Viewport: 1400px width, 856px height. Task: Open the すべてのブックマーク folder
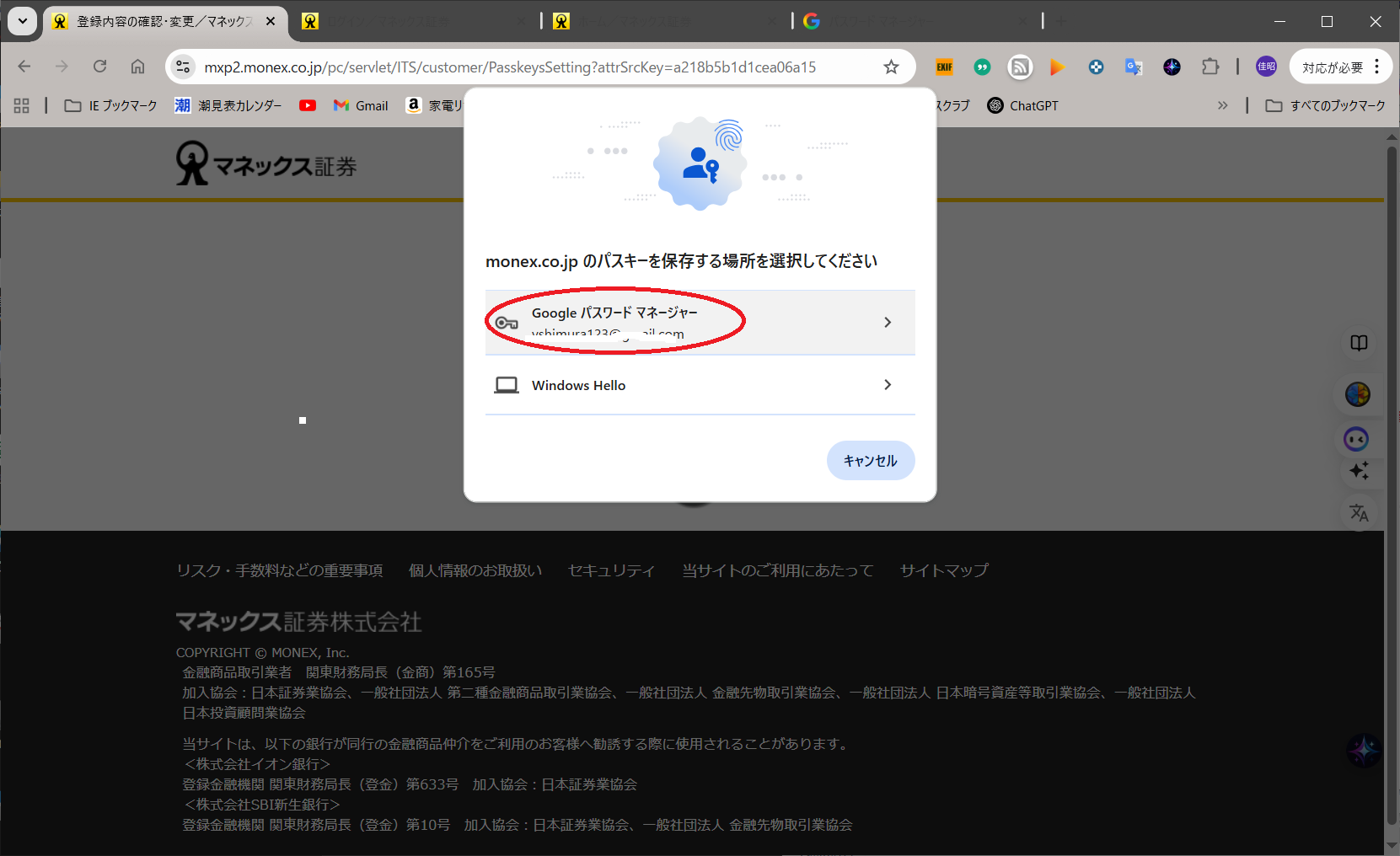point(1326,105)
